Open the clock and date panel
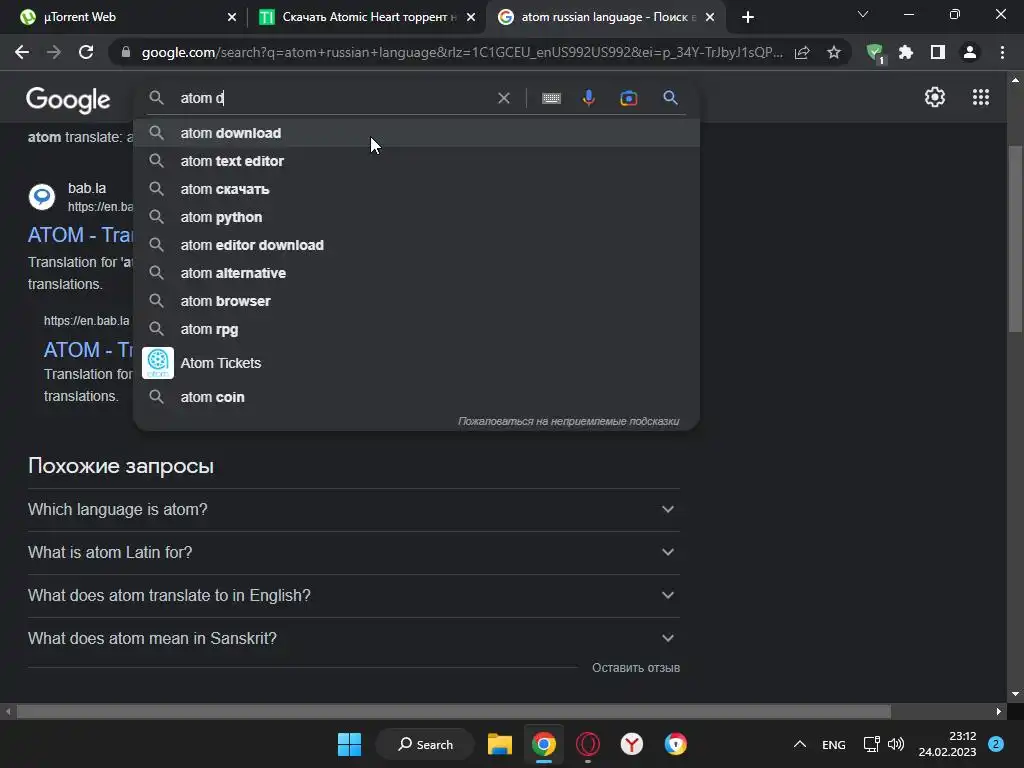The width and height of the screenshot is (1024, 768). (947, 744)
